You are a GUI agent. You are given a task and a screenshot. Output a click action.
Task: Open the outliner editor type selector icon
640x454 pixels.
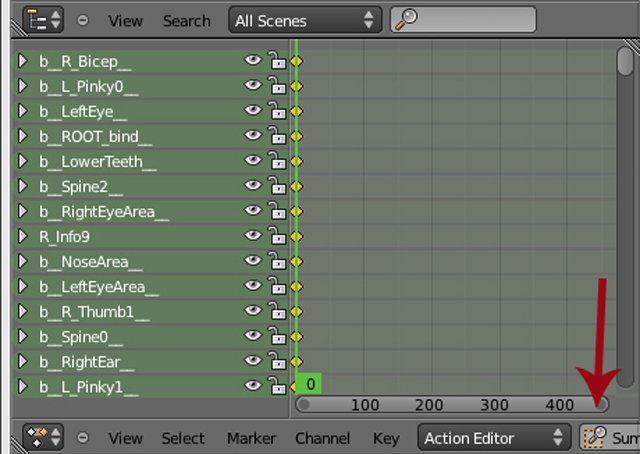42,19
